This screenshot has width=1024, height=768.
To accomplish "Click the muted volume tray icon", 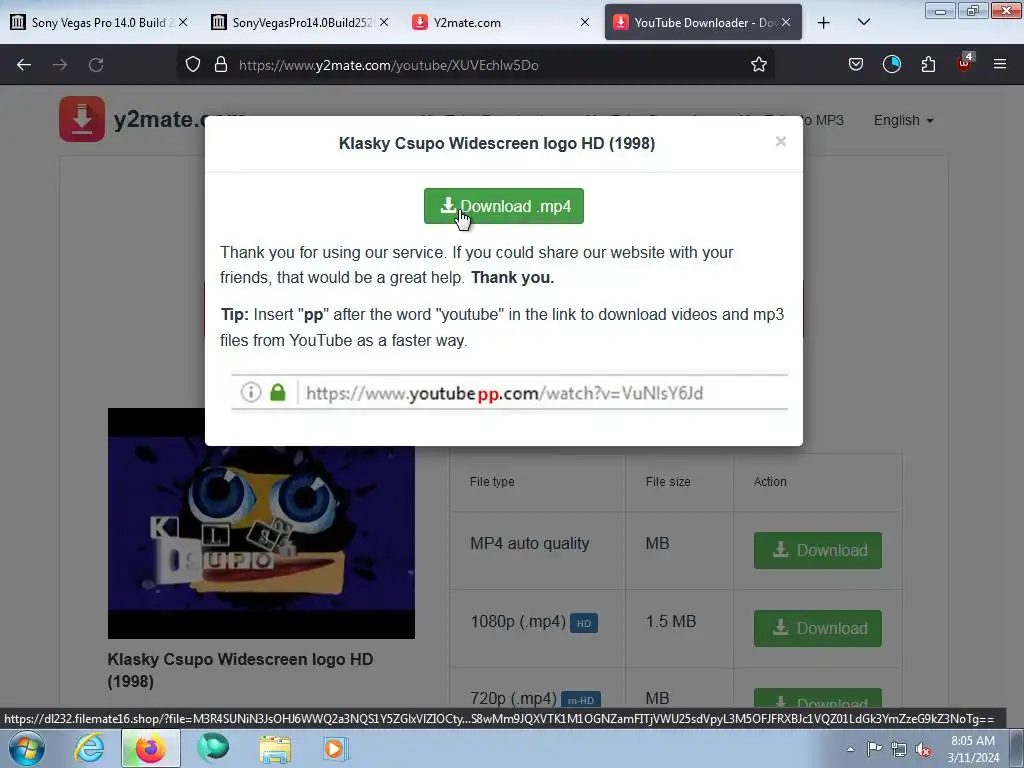I will click(923, 749).
